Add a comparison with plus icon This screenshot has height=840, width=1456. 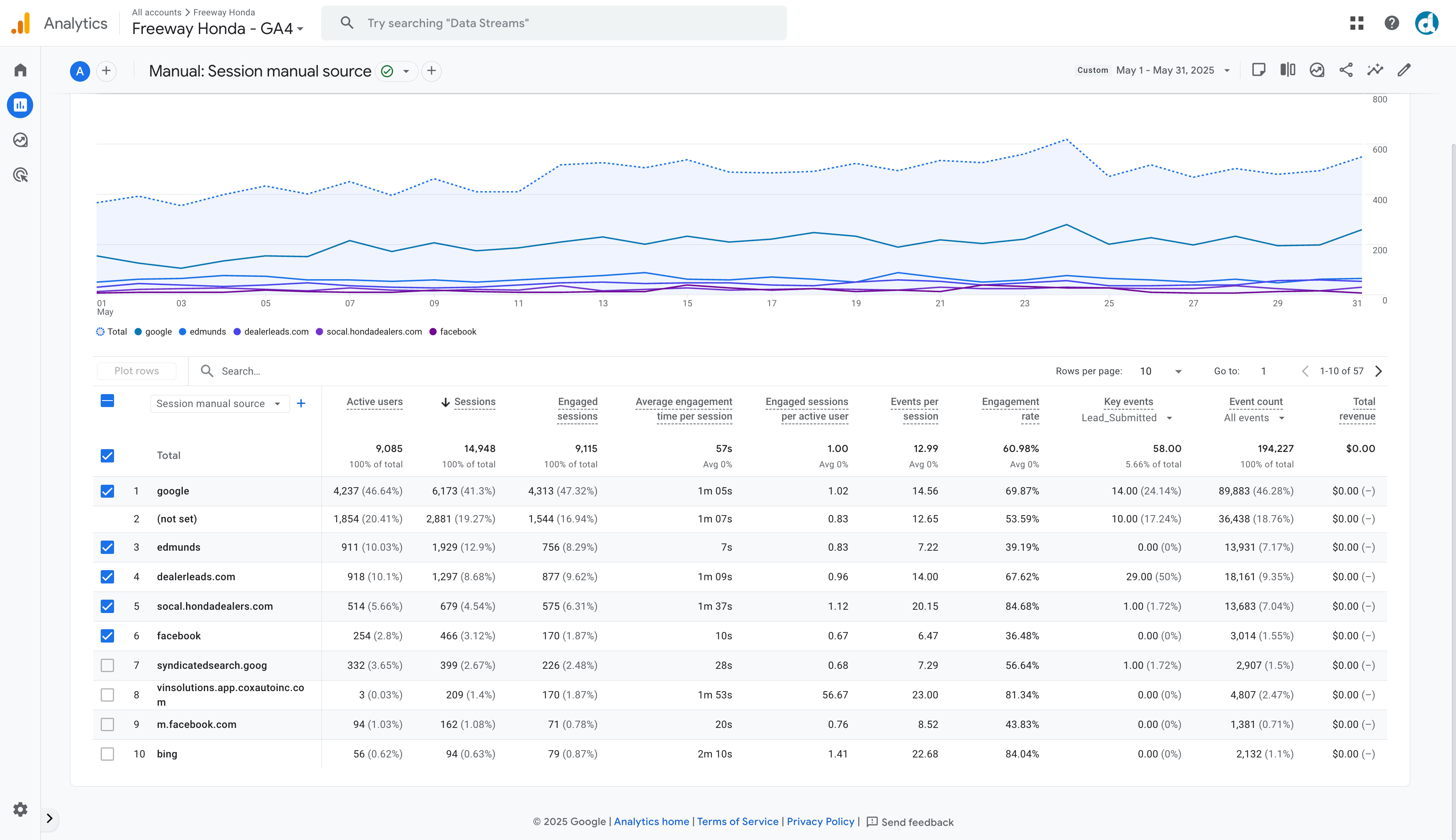pos(106,71)
